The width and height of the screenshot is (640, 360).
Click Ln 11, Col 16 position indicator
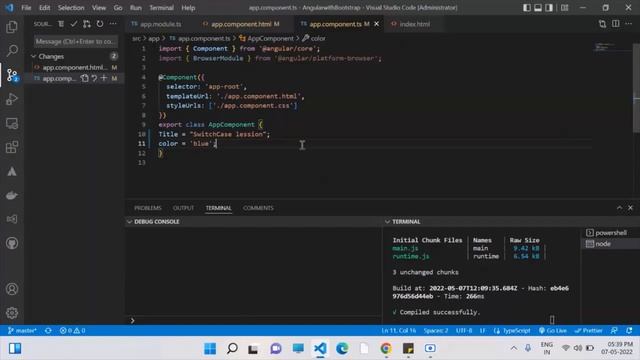[x=398, y=330]
